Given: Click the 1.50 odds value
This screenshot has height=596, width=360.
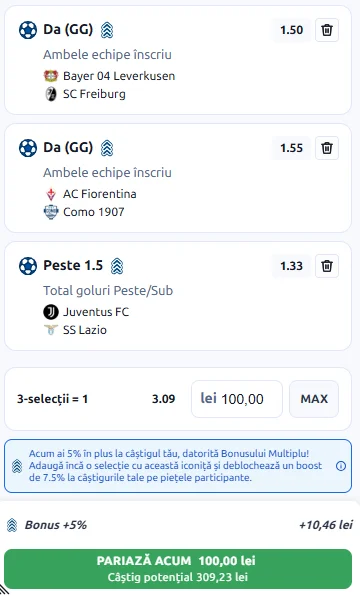Looking at the screenshot, I should click(292, 30).
